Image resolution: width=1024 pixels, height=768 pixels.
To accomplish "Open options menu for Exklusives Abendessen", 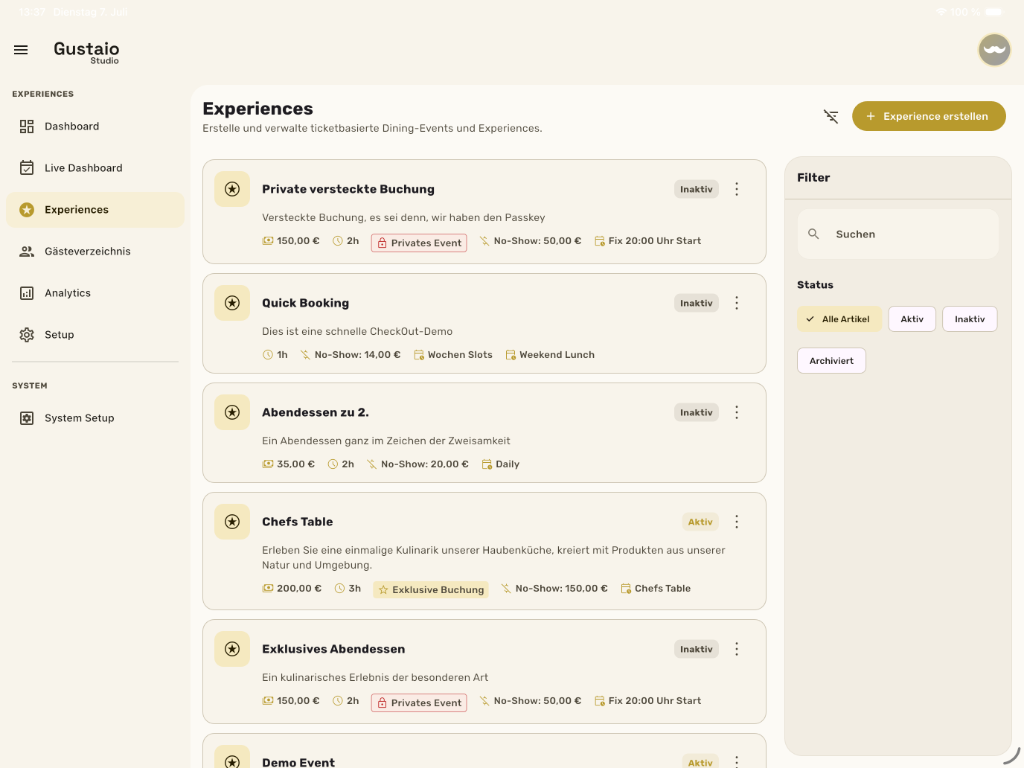I will [737, 649].
